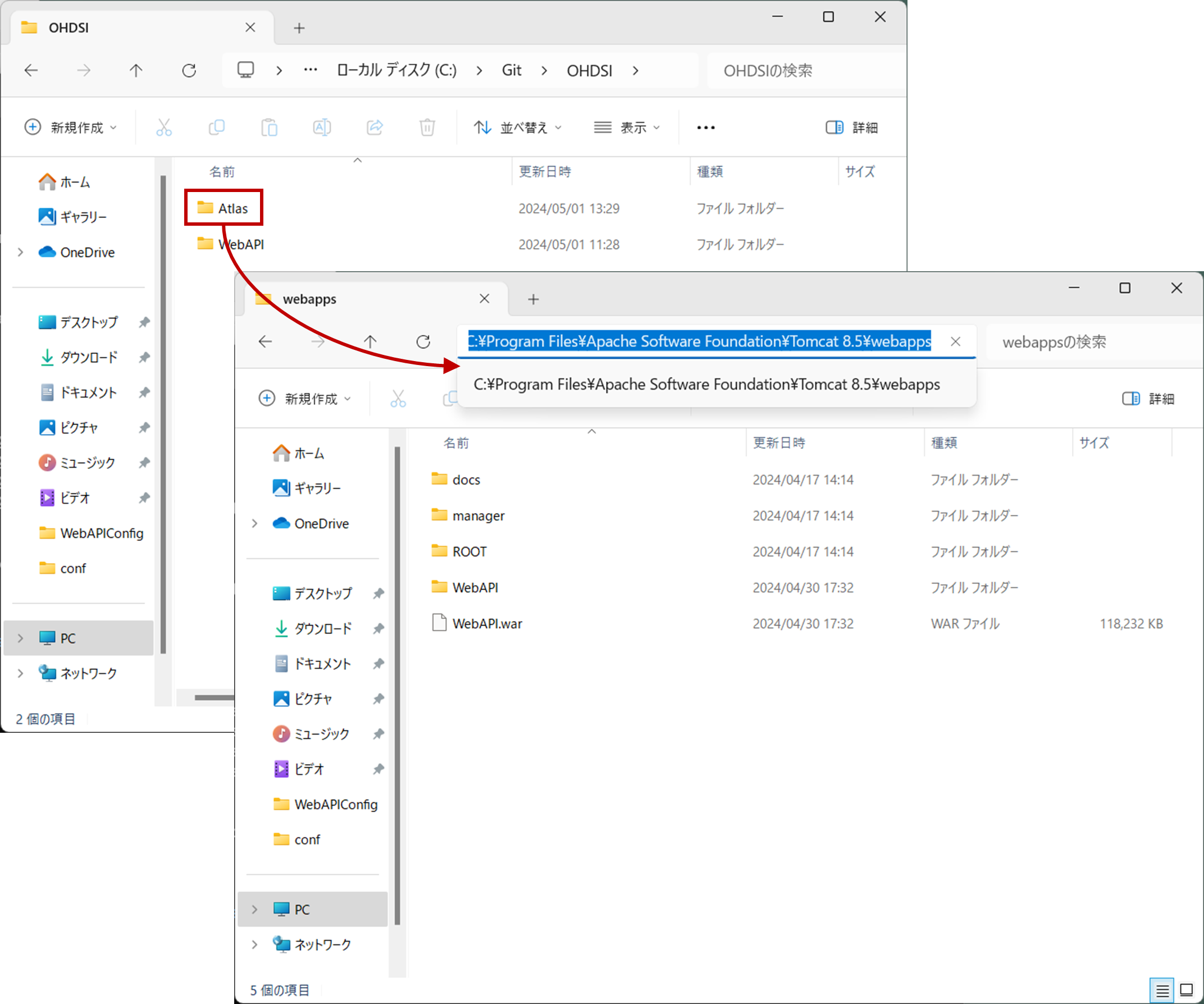Click Back arrow in webapps window
This screenshot has height=1004, width=1204.
(265, 342)
